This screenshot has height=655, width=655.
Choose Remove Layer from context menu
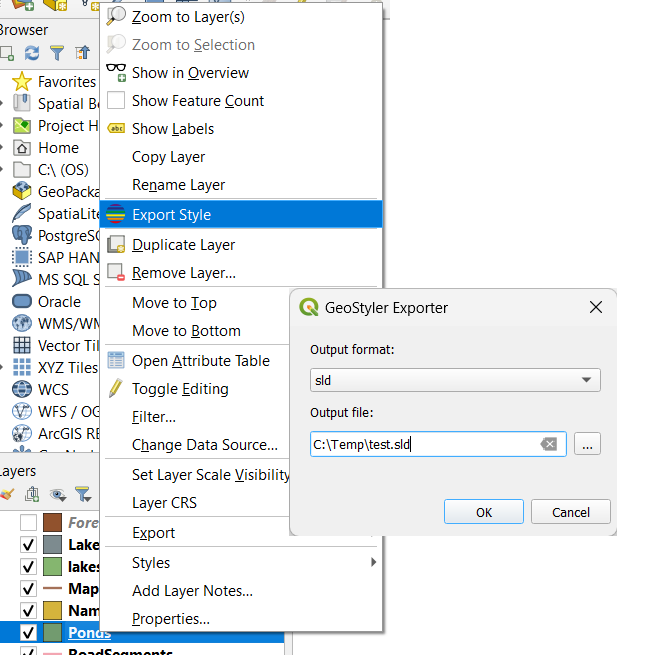pos(184,273)
